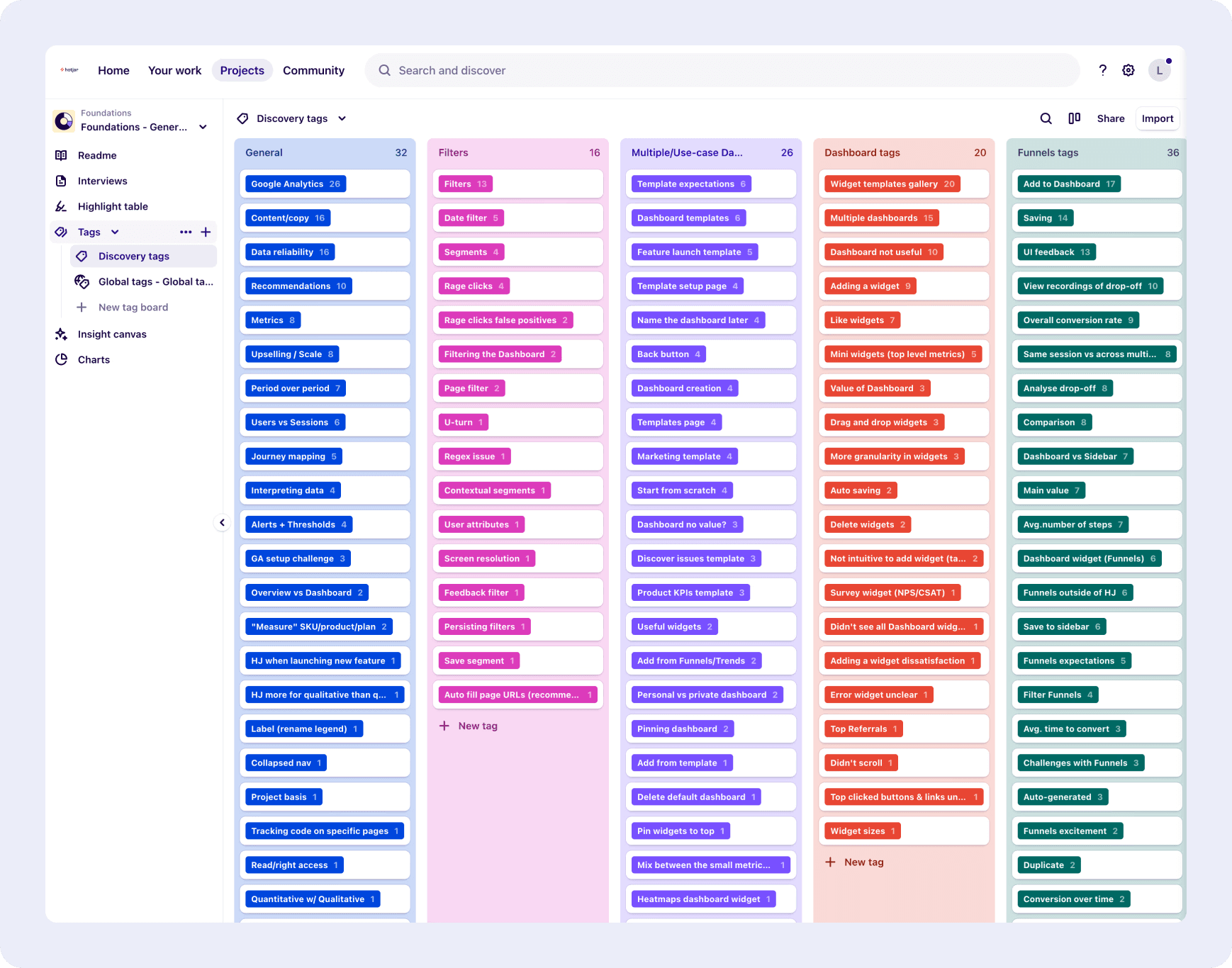Open Overall conversion rate tag
Image resolution: width=1232 pixels, height=968 pixels.
tap(1078, 320)
